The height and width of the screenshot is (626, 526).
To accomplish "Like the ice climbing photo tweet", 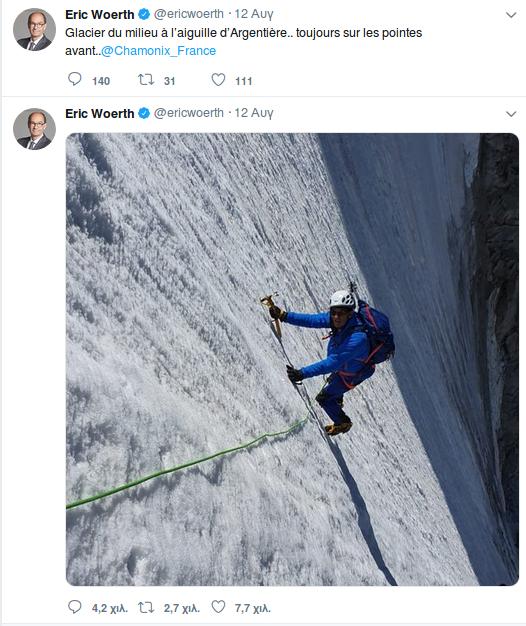I will (218, 607).
